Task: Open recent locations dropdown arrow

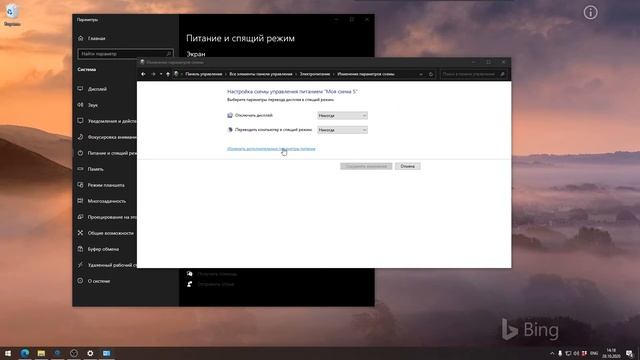Action: 161,74
